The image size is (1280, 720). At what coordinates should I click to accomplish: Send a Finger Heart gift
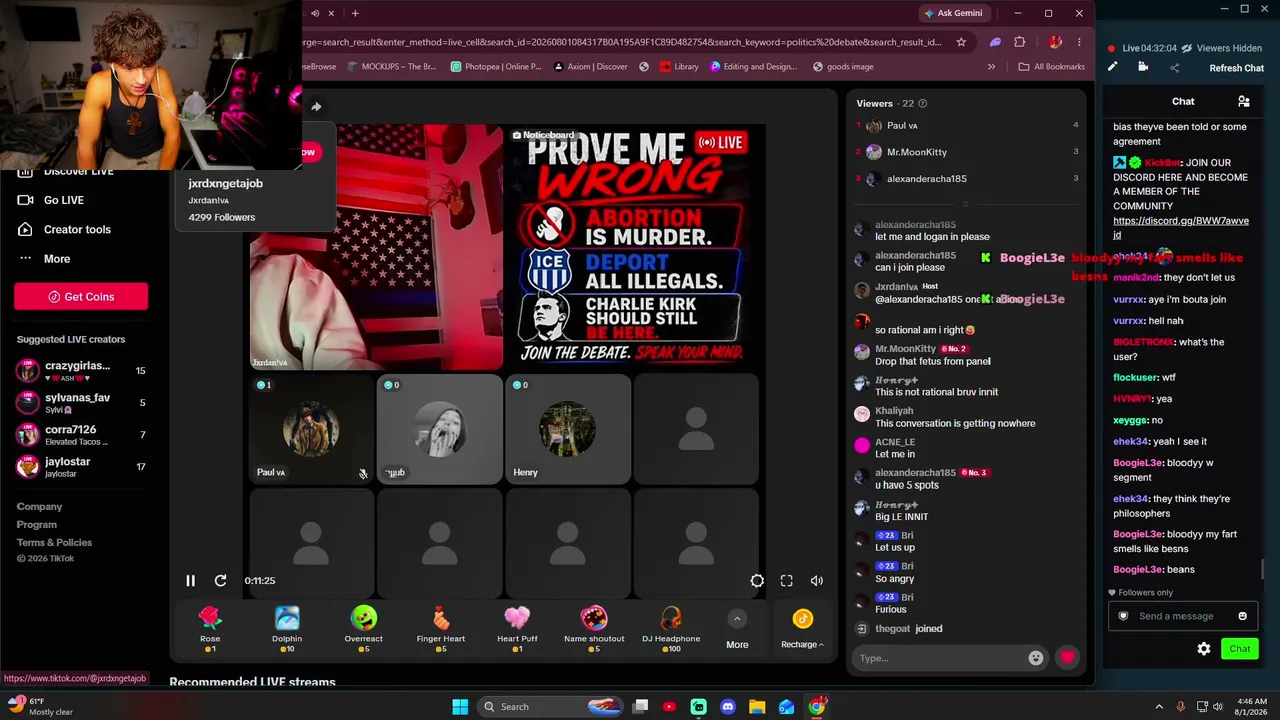441,629
